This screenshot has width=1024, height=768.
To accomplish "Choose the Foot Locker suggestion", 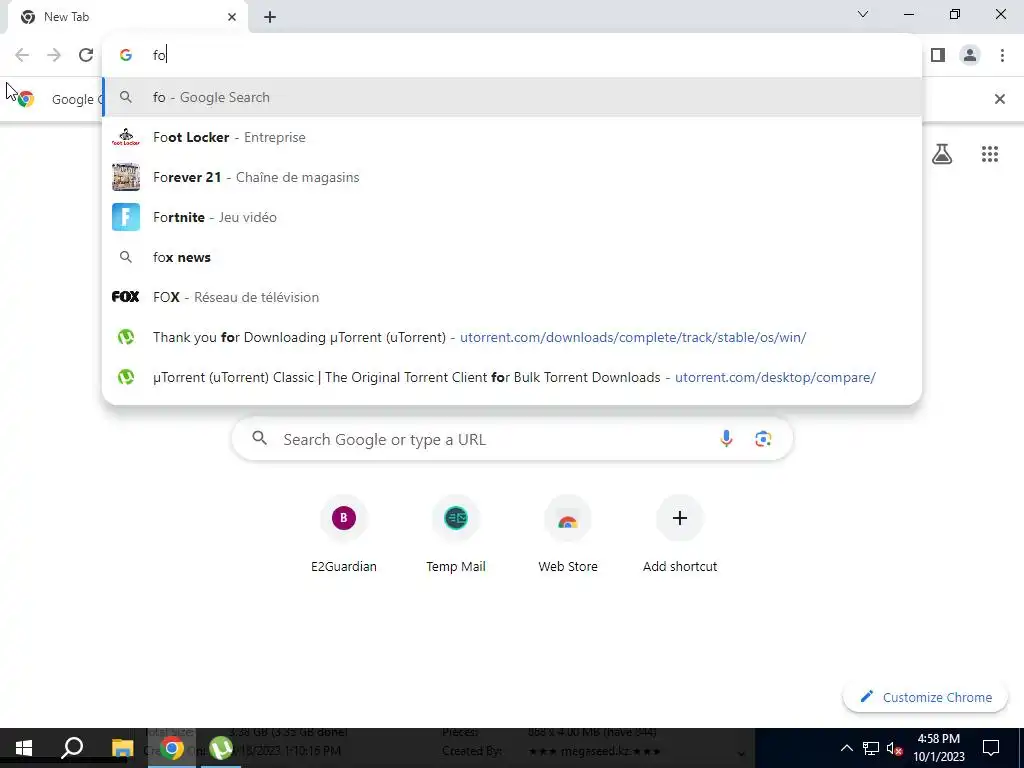I will [x=512, y=137].
